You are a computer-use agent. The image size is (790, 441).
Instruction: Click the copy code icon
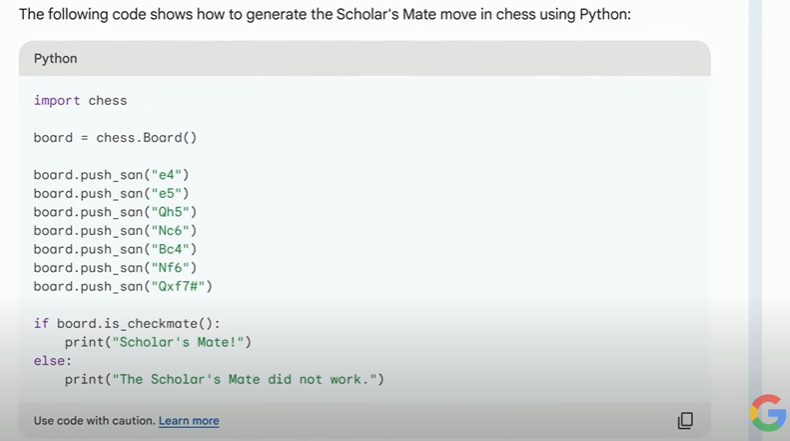point(685,420)
